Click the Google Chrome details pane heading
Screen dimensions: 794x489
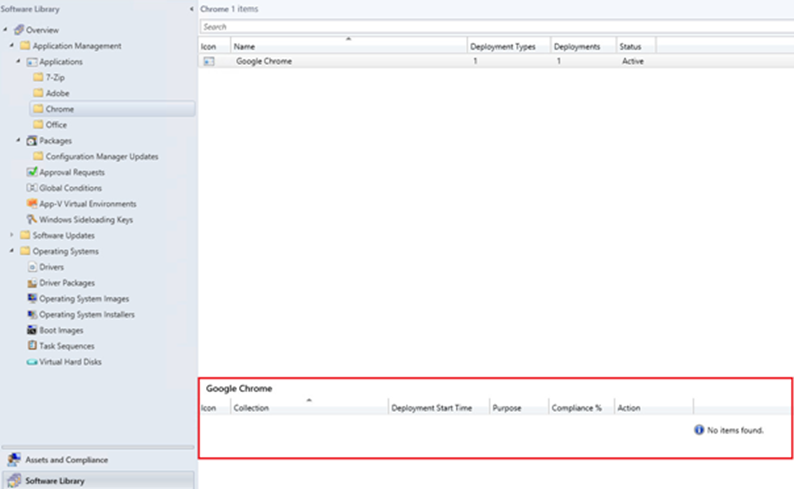[239, 388]
